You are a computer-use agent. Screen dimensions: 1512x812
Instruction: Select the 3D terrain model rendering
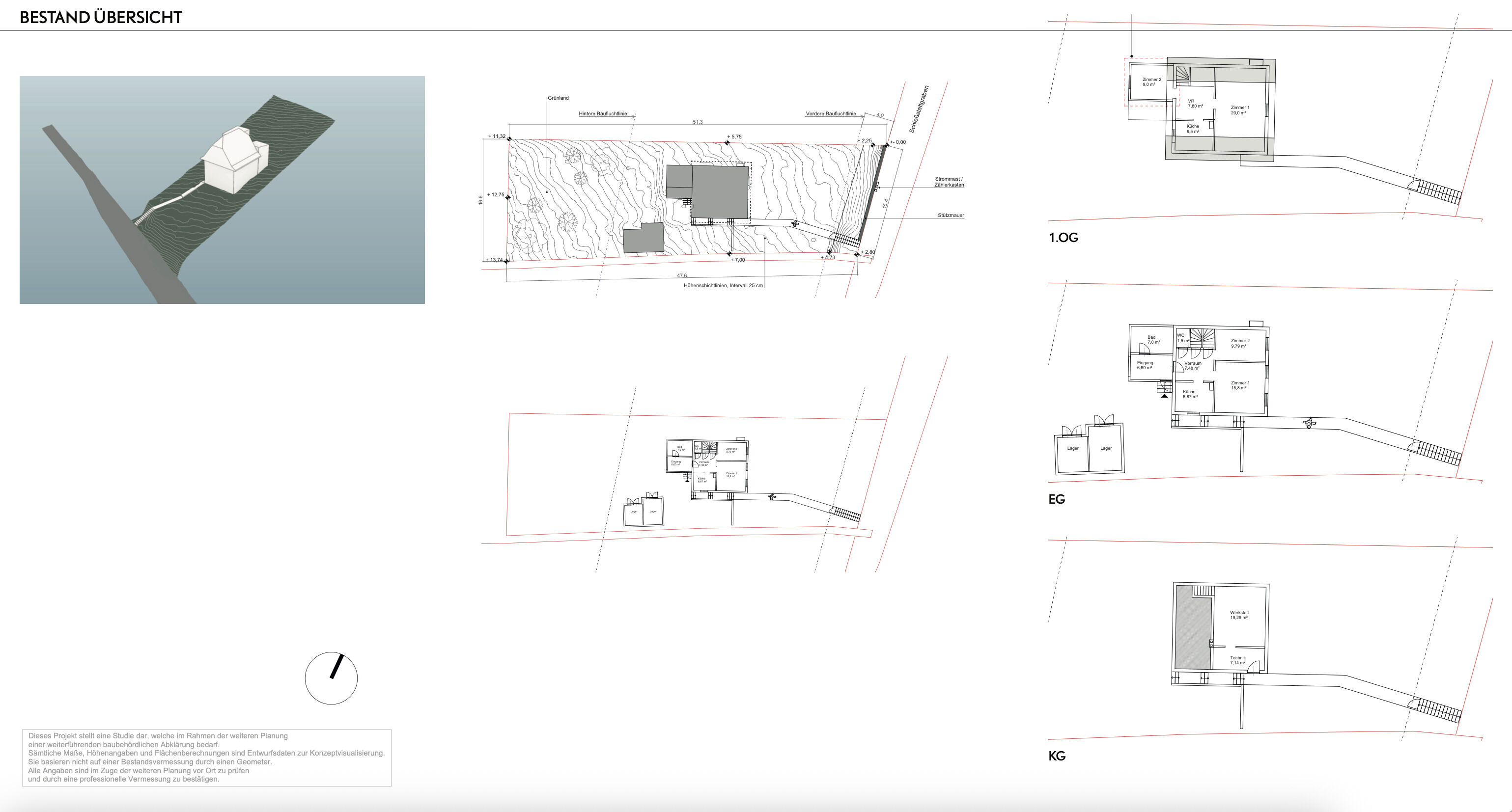point(222,189)
